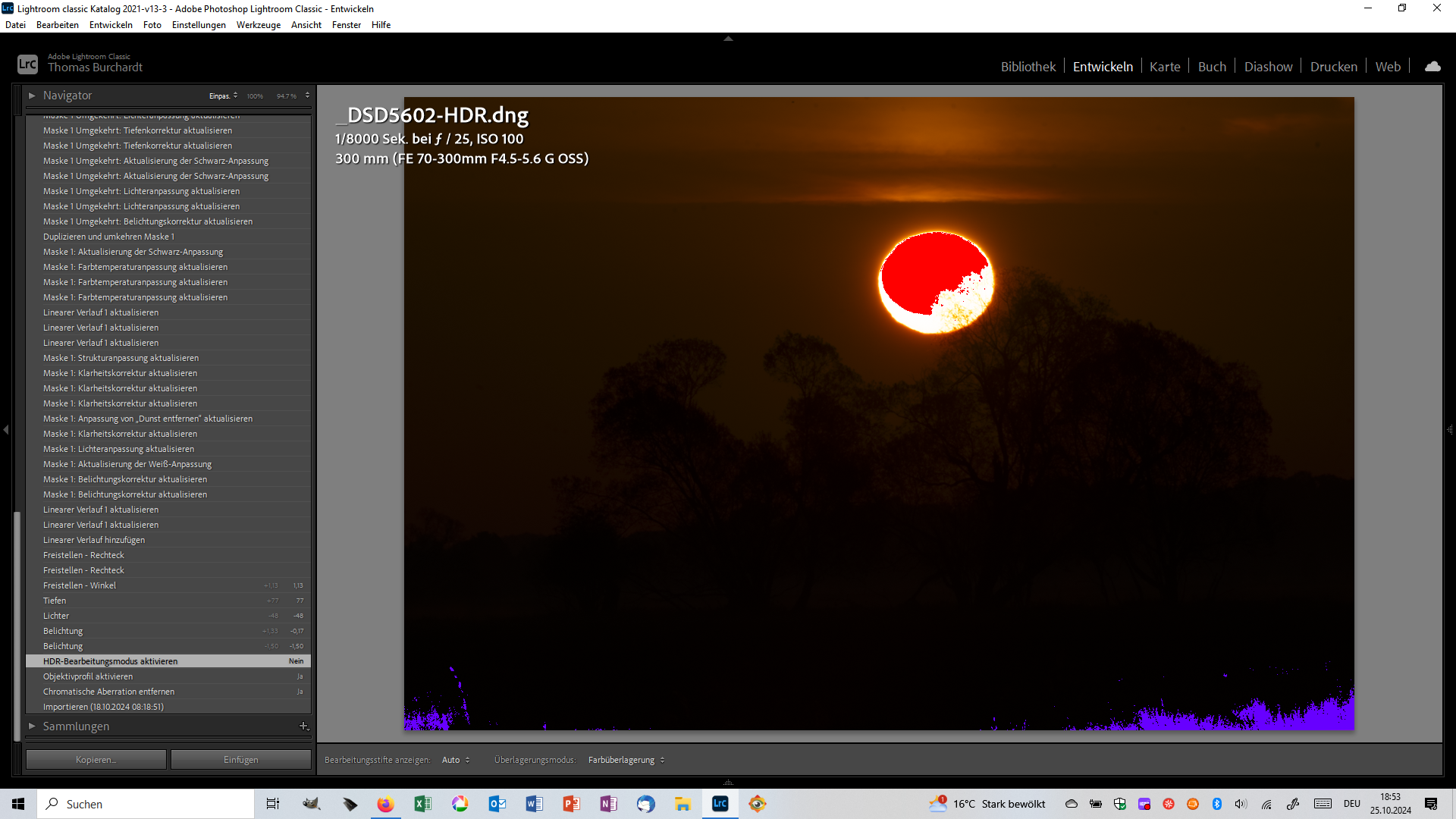Image resolution: width=1456 pixels, height=819 pixels.
Task: Switch to the Bibliothek module
Action: [x=1028, y=67]
